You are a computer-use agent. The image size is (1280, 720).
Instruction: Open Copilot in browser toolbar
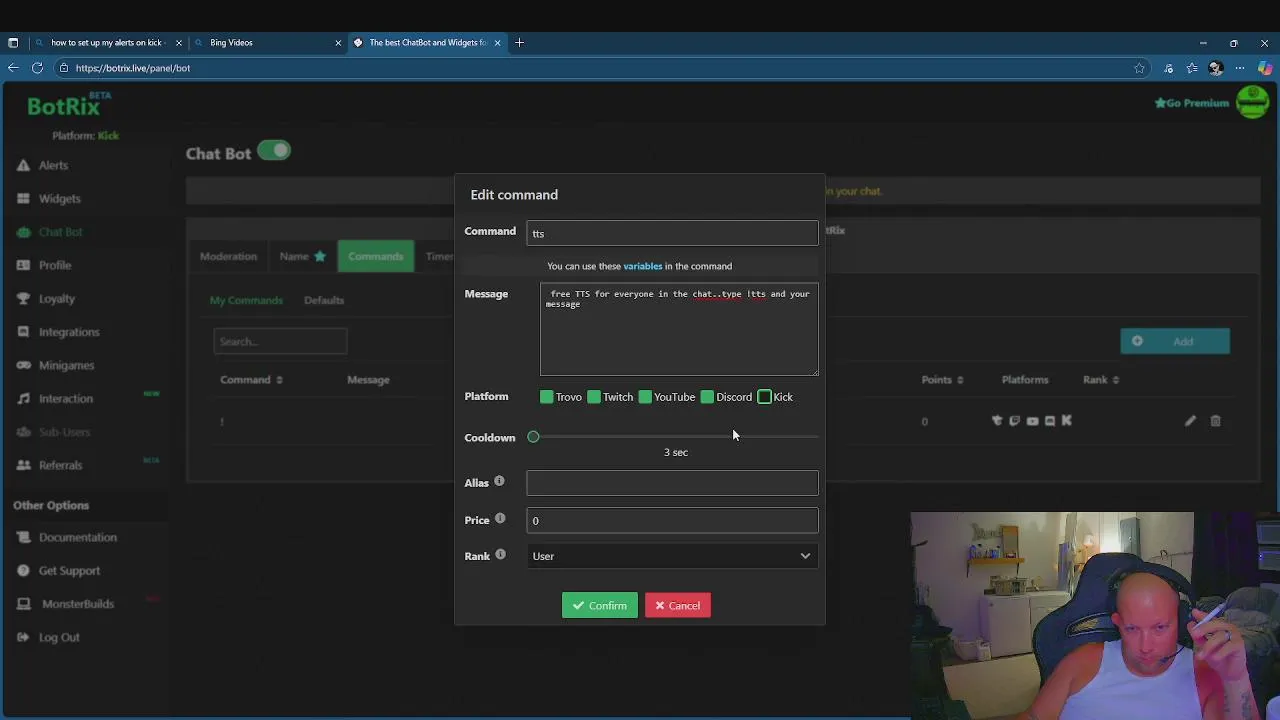pos(1265,68)
